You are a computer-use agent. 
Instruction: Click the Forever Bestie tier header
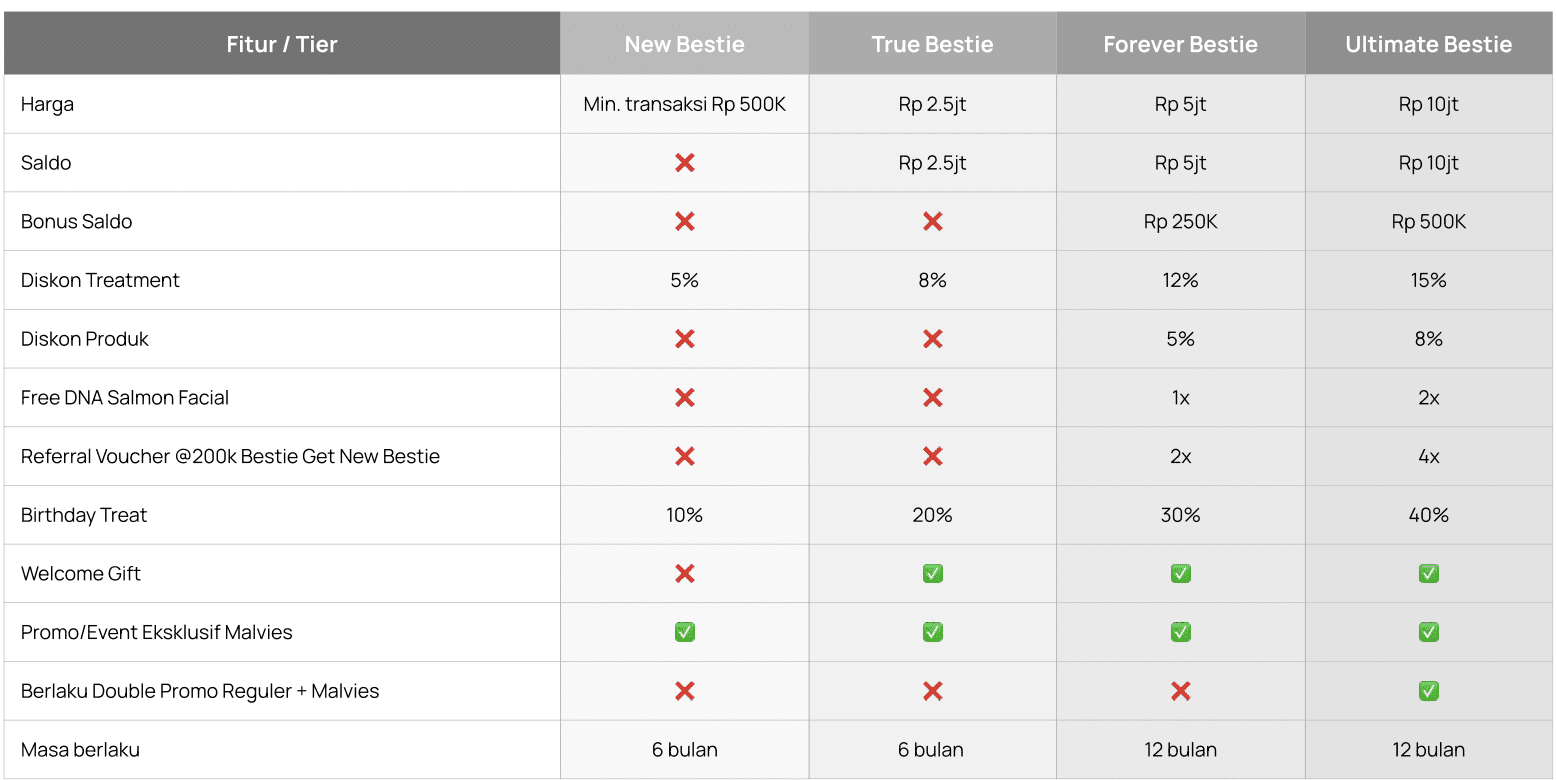[x=1181, y=44]
